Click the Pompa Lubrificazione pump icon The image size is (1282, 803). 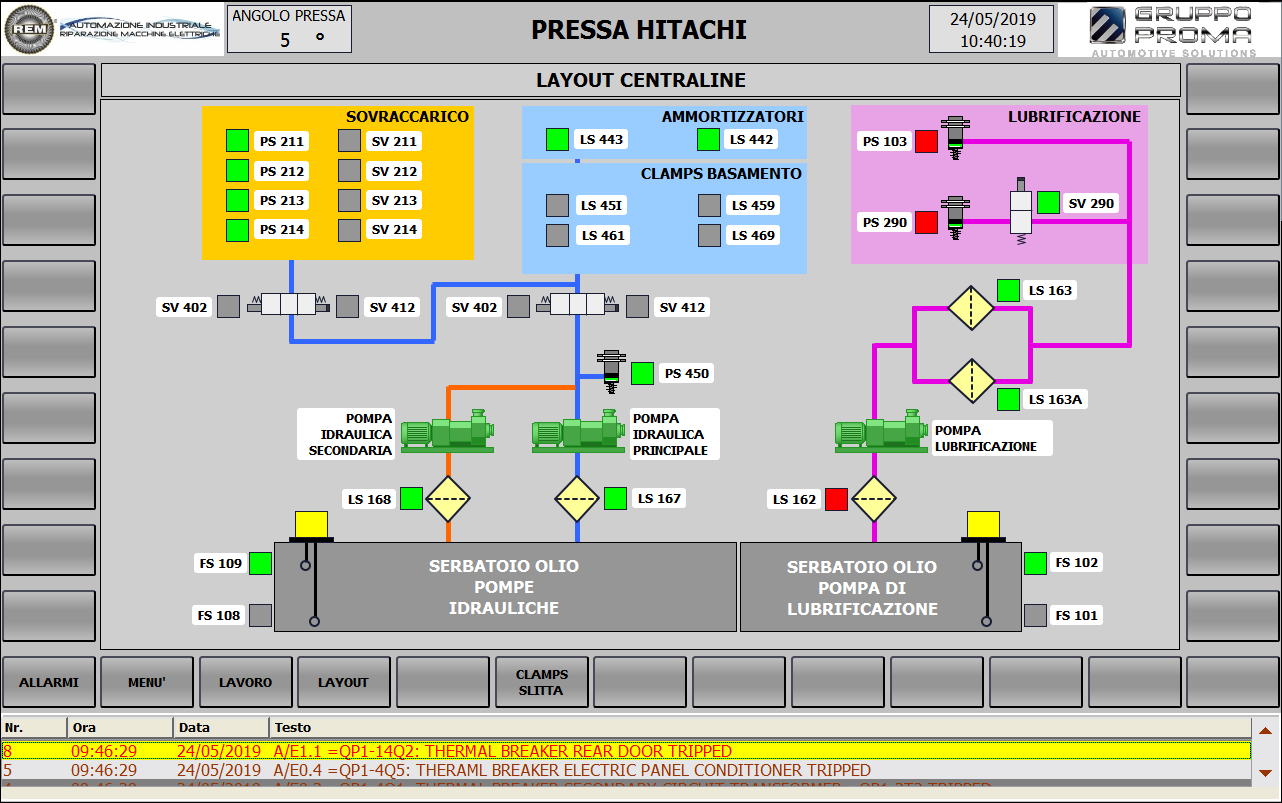point(881,433)
